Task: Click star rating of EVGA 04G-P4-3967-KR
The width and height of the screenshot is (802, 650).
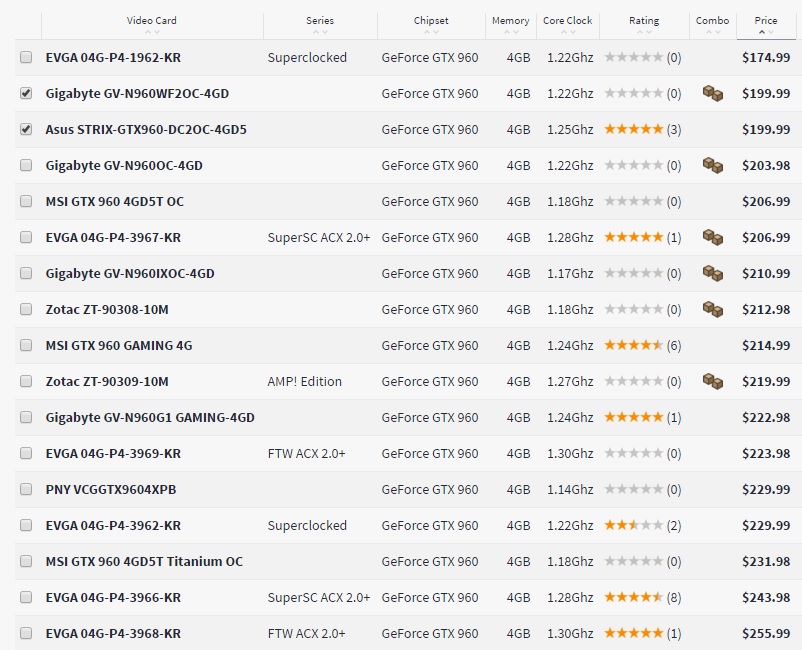Action: point(634,237)
